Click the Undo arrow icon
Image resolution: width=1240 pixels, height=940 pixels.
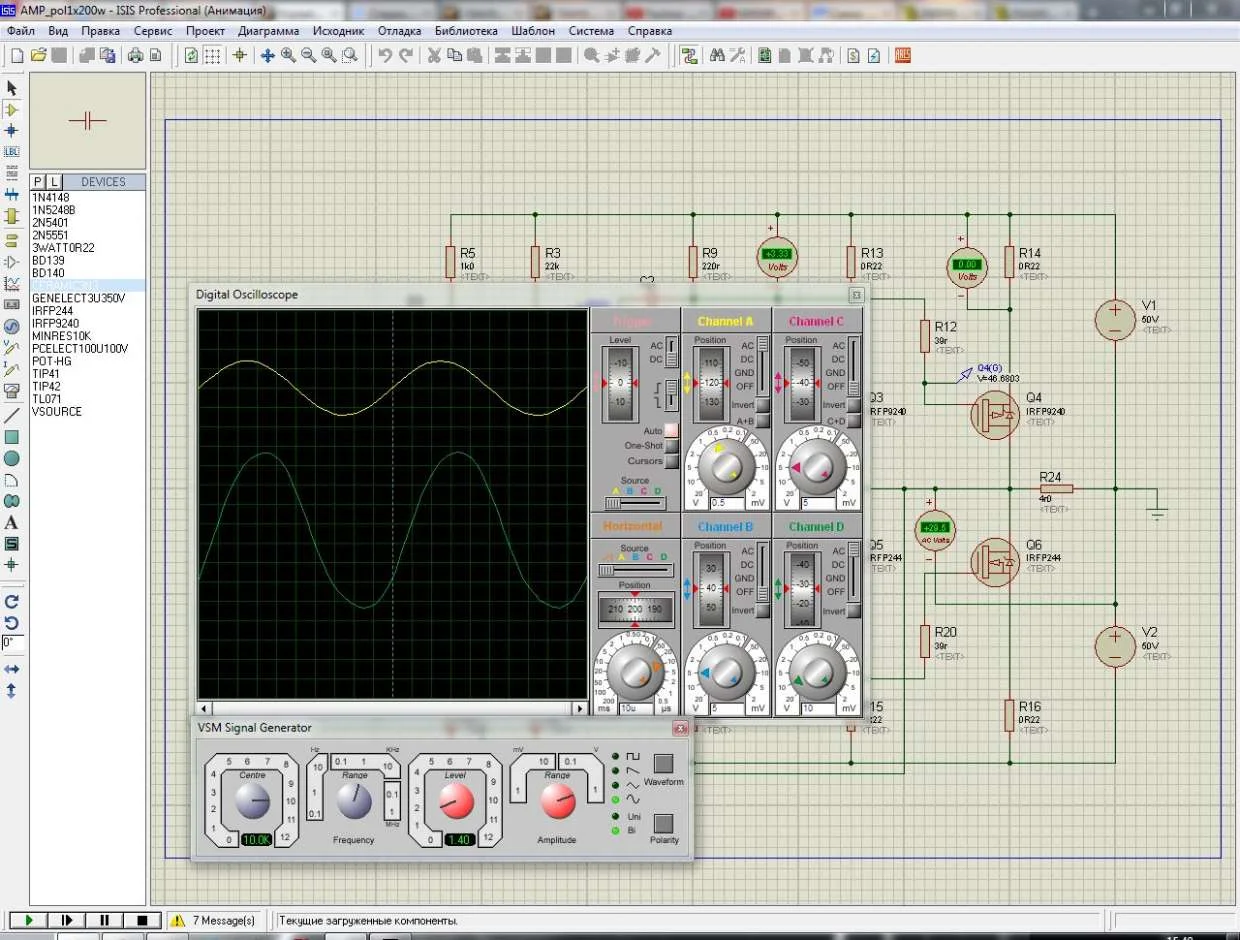coord(385,56)
